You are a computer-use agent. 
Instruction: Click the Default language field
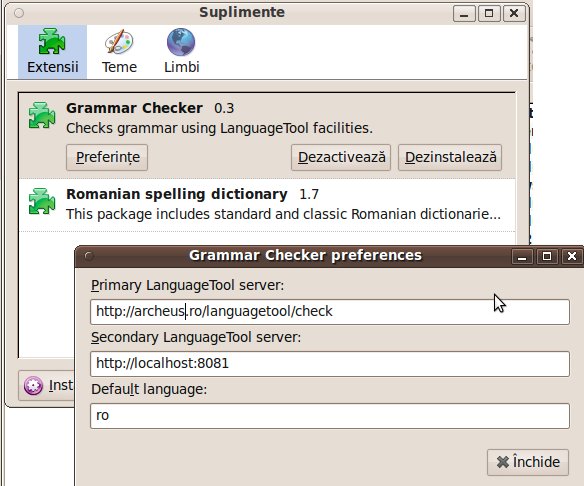[330, 416]
